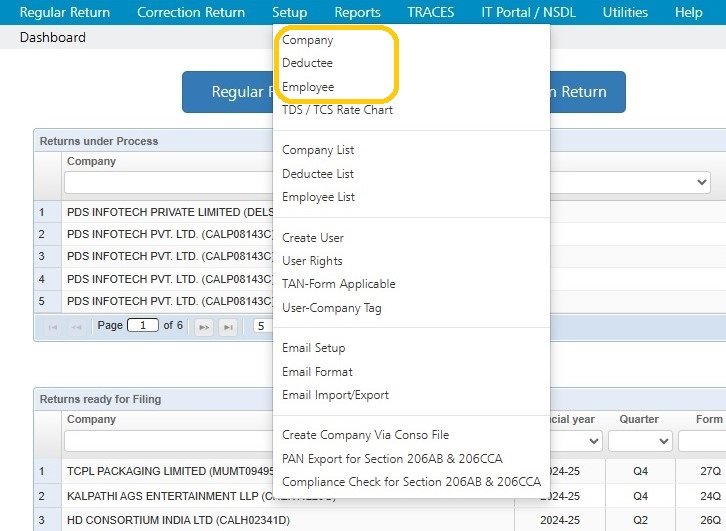Choose PAN Export for Section 206AB & 206CCA

point(393,458)
